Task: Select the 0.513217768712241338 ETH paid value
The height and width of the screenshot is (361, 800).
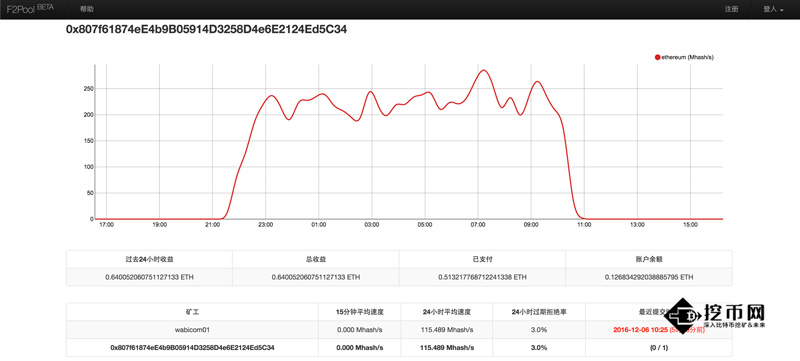Action: click(482, 277)
